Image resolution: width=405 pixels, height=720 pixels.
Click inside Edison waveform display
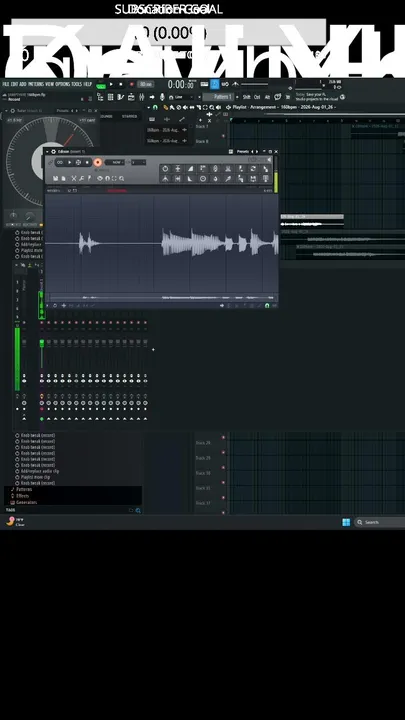[161, 243]
